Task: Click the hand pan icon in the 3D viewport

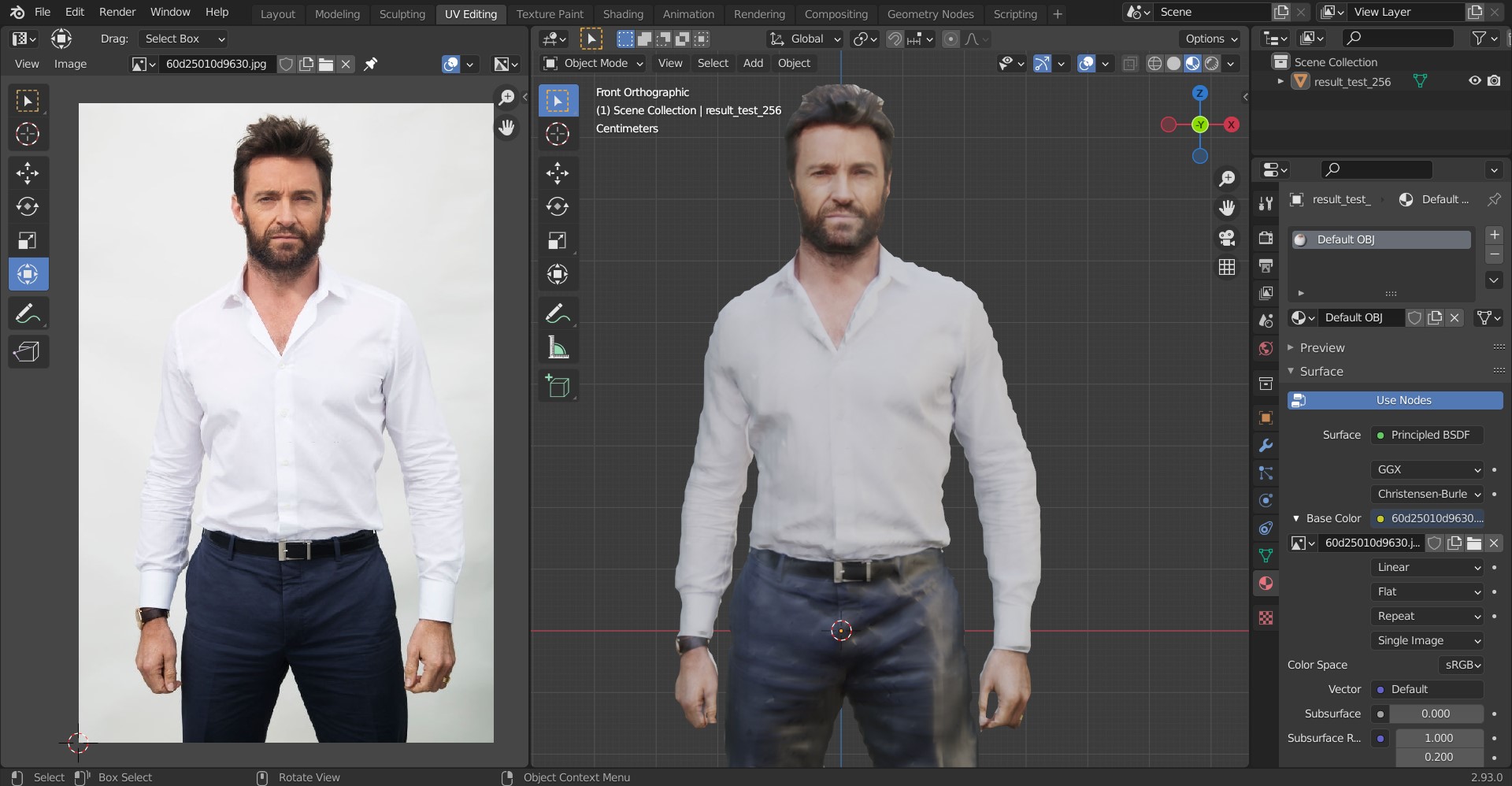Action: 1227,208
